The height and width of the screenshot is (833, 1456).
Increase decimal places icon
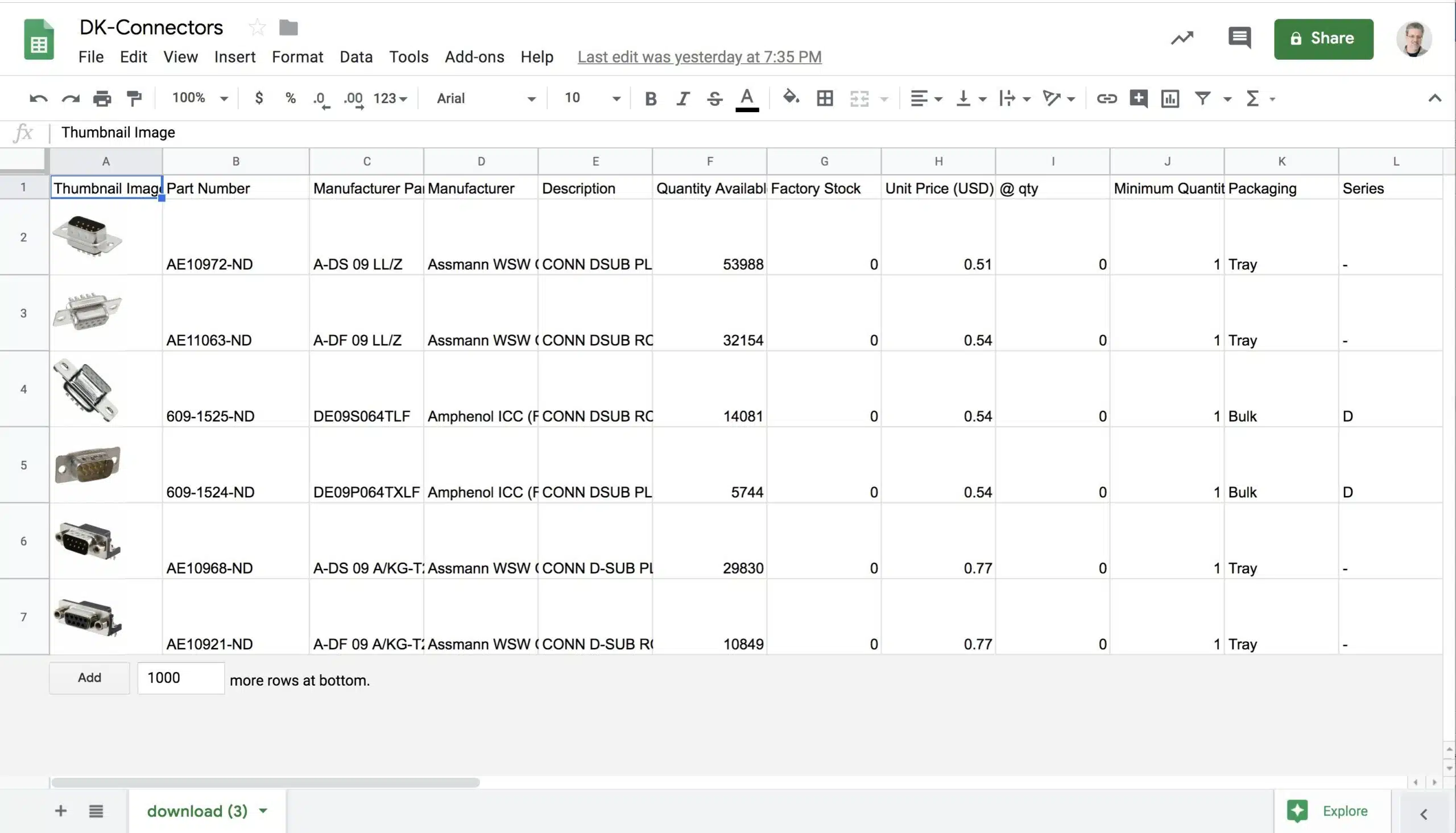353,100
